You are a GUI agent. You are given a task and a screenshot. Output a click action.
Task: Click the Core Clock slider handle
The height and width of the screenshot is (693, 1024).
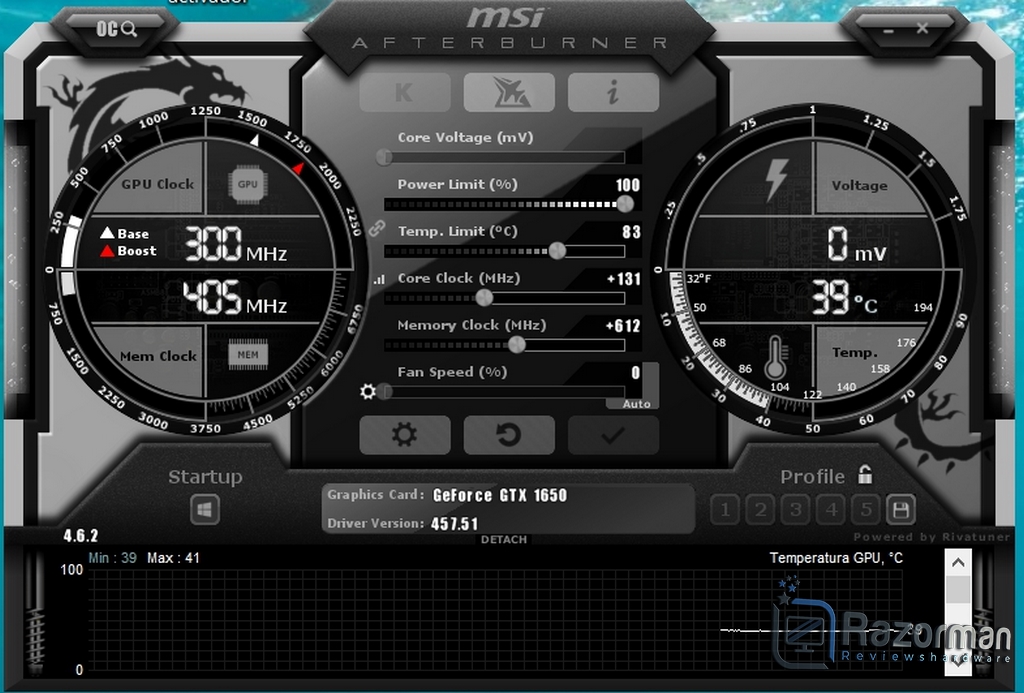(x=484, y=298)
